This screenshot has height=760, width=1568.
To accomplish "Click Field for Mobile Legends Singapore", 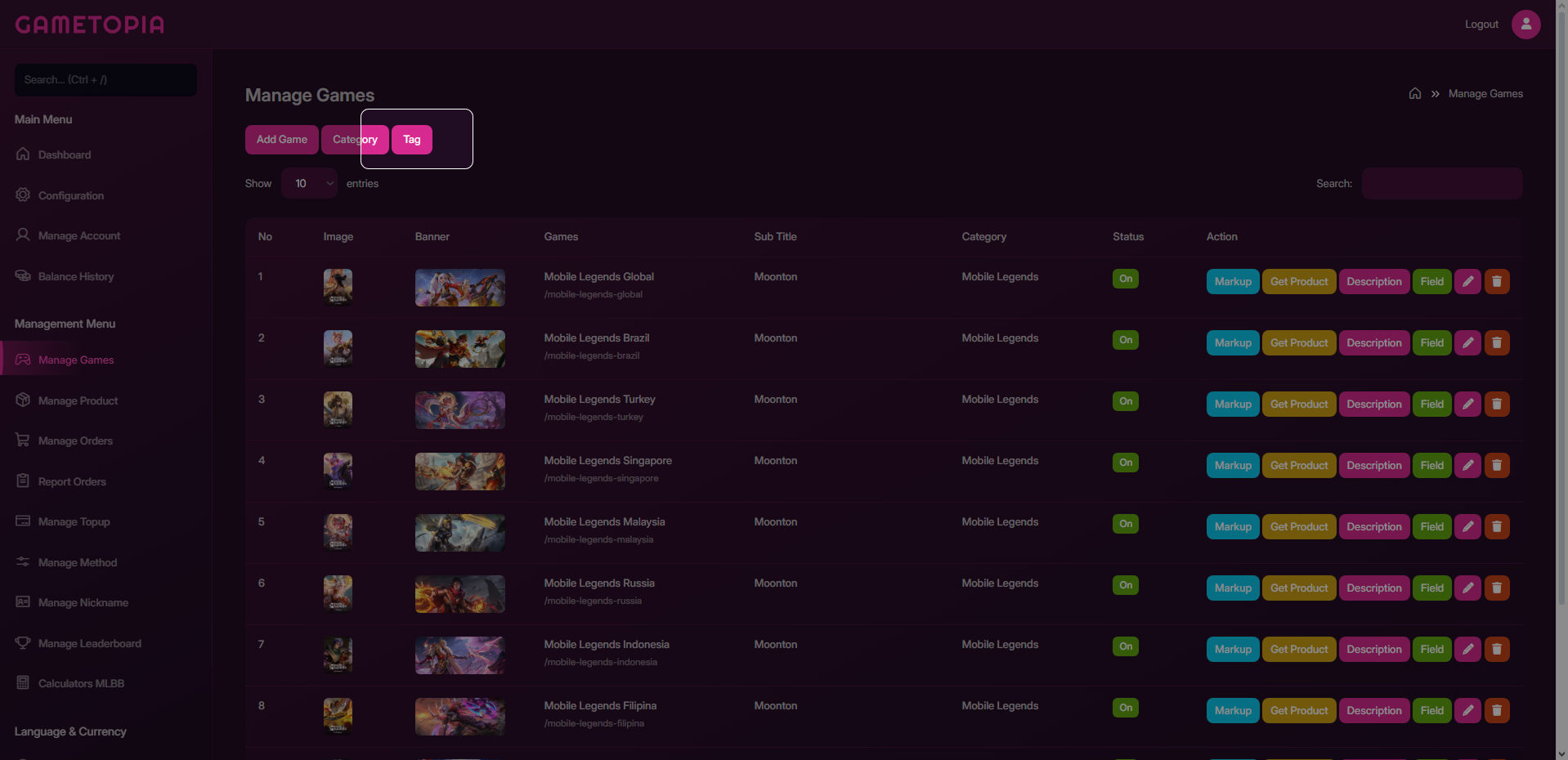I will point(1432,465).
